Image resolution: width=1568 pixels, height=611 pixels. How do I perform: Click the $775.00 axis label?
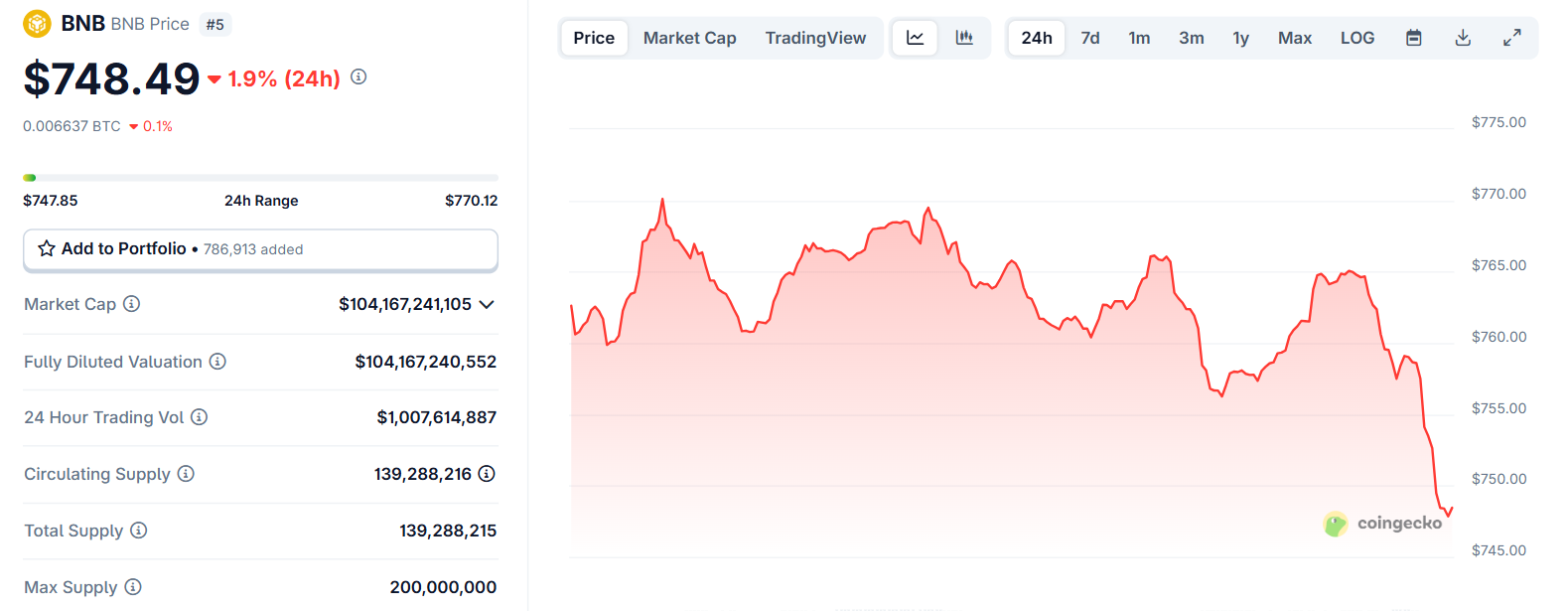tap(1498, 122)
